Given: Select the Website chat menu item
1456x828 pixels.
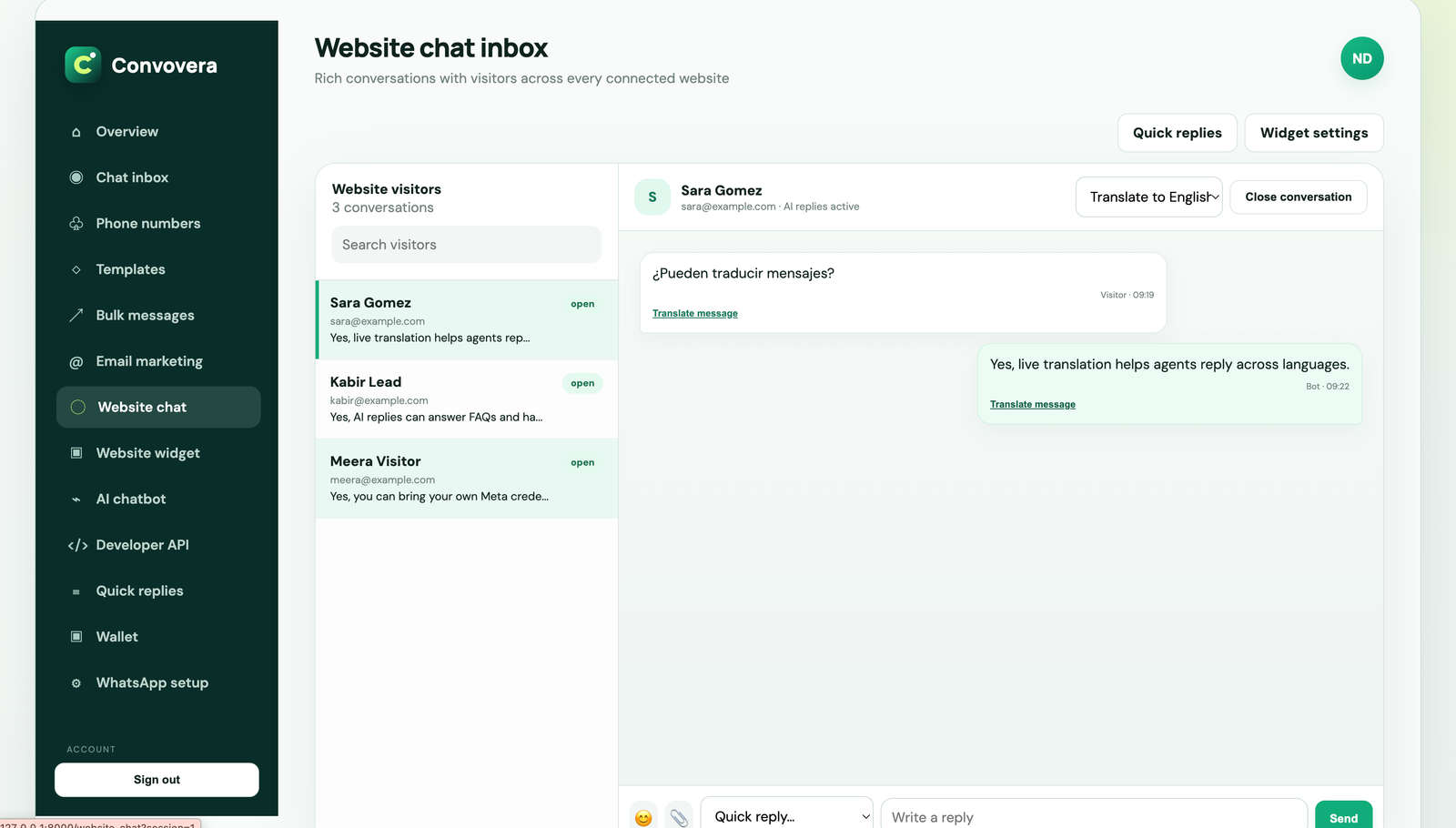Looking at the screenshot, I should [158, 407].
